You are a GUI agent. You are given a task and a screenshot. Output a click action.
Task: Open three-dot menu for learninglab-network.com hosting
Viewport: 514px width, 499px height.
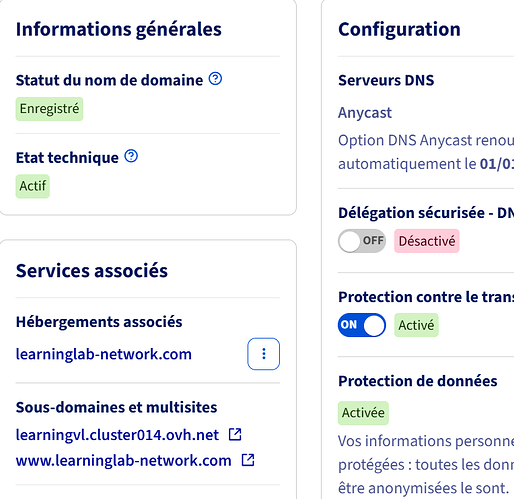[263, 354]
